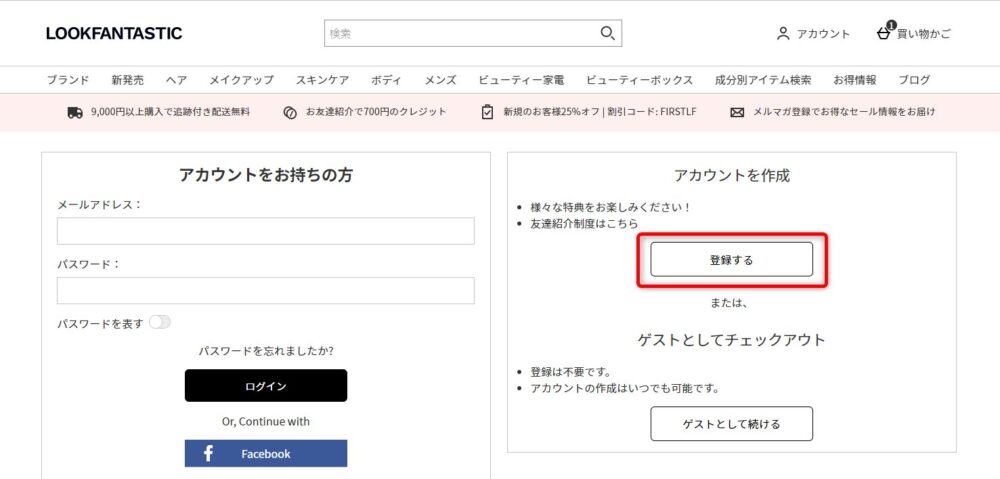Click the friend referral credit icon
The width and height of the screenshot is (1000, 479).
(x=290, y=112)
